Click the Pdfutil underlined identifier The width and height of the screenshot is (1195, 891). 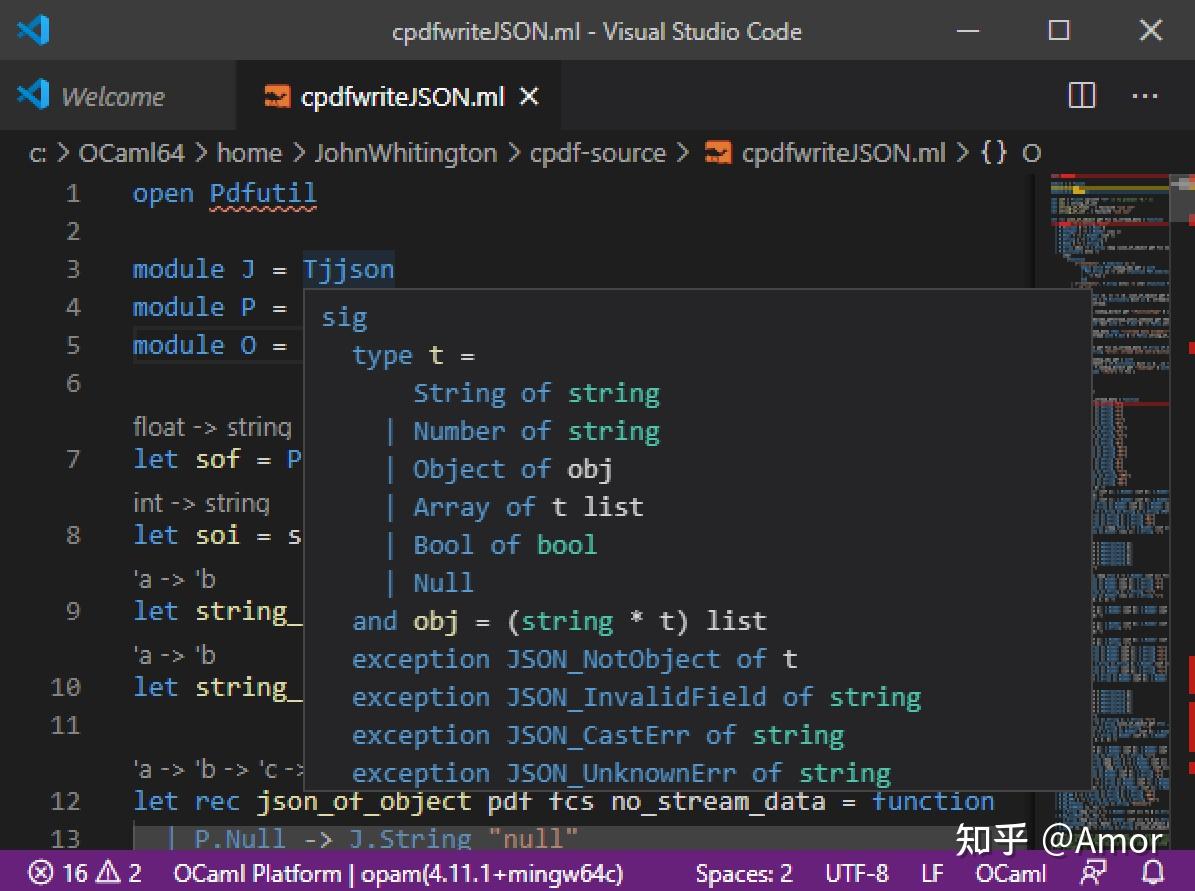point(263,193)
